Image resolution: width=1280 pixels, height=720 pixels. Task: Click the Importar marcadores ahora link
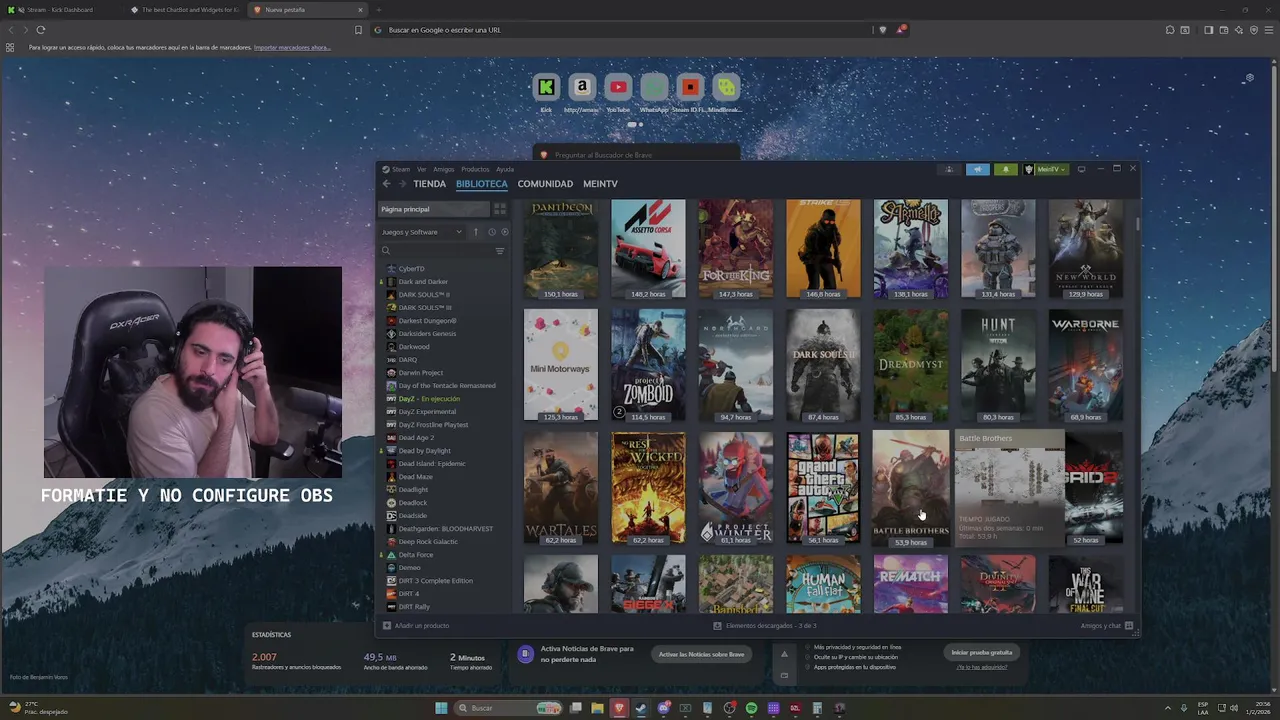(x=292, y=48)
